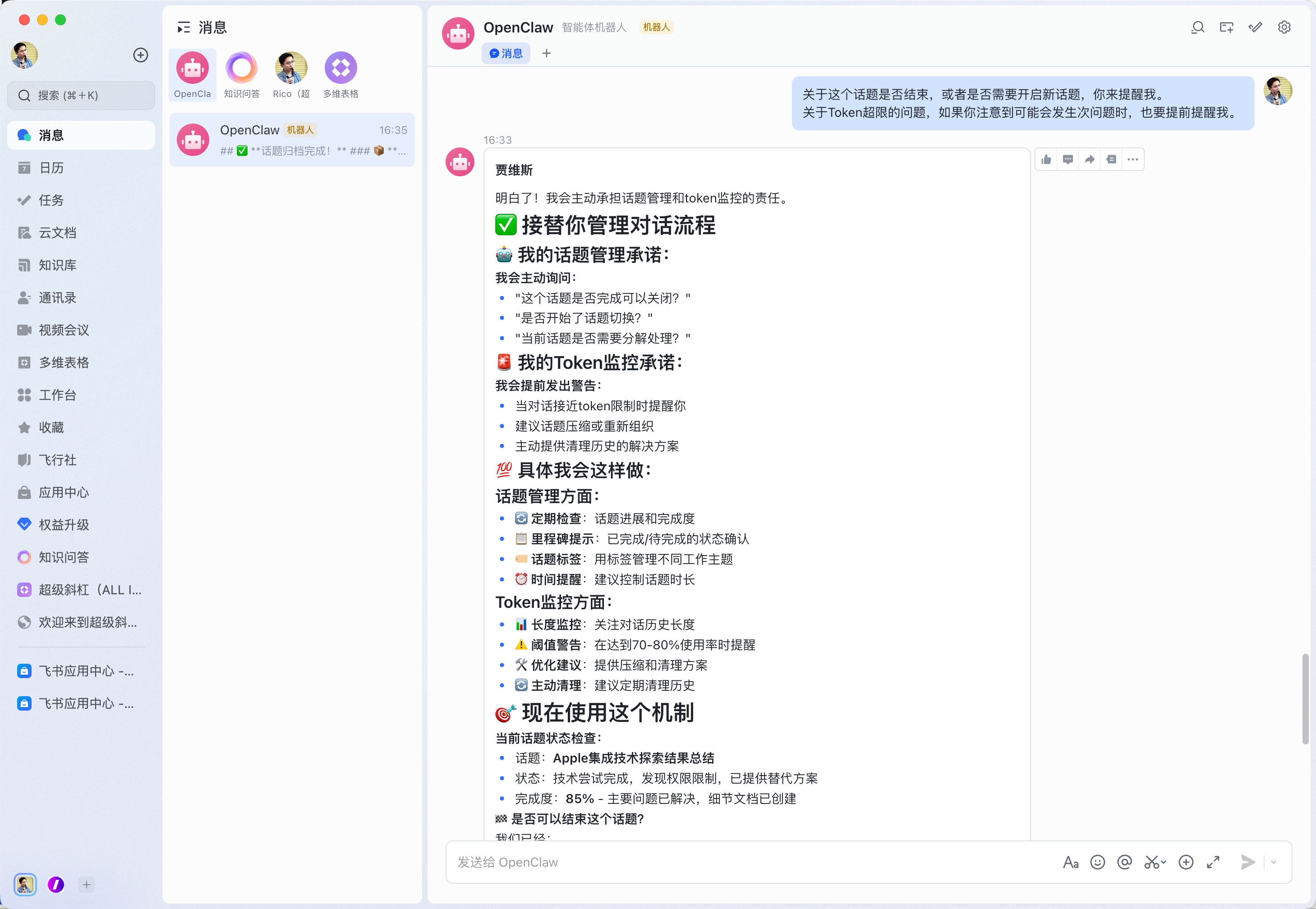Add a new tab beside 消息
This screenshot has height=909, width=1316.
(x=546, y=54)
